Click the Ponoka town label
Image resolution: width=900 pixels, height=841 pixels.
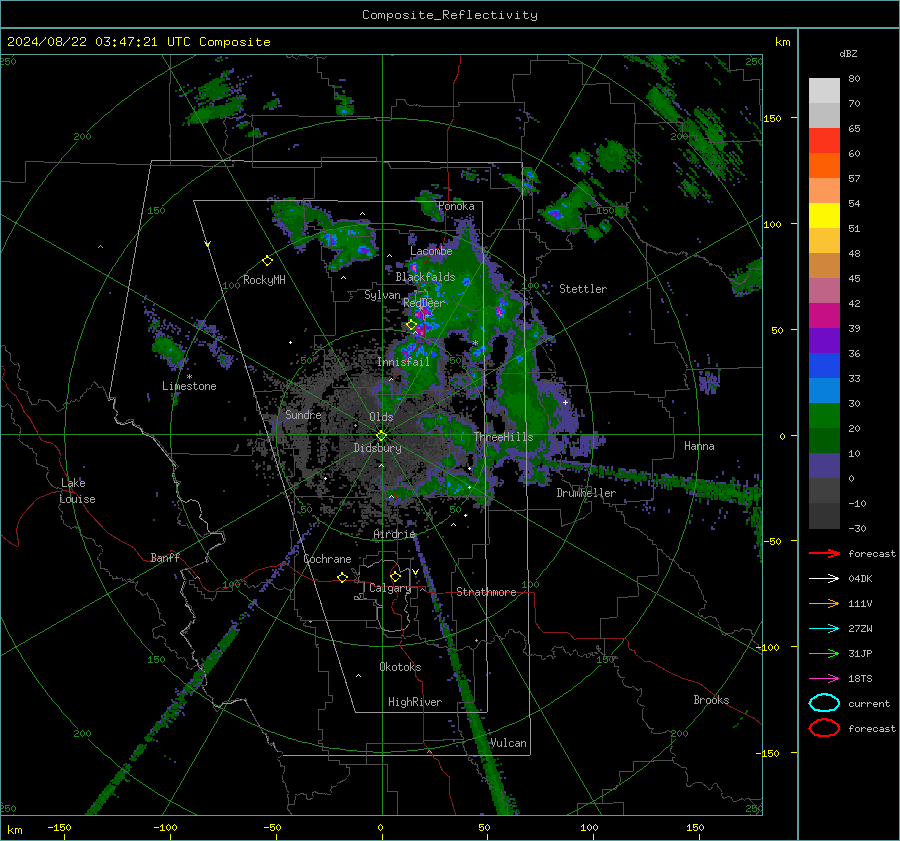[456, 206]
